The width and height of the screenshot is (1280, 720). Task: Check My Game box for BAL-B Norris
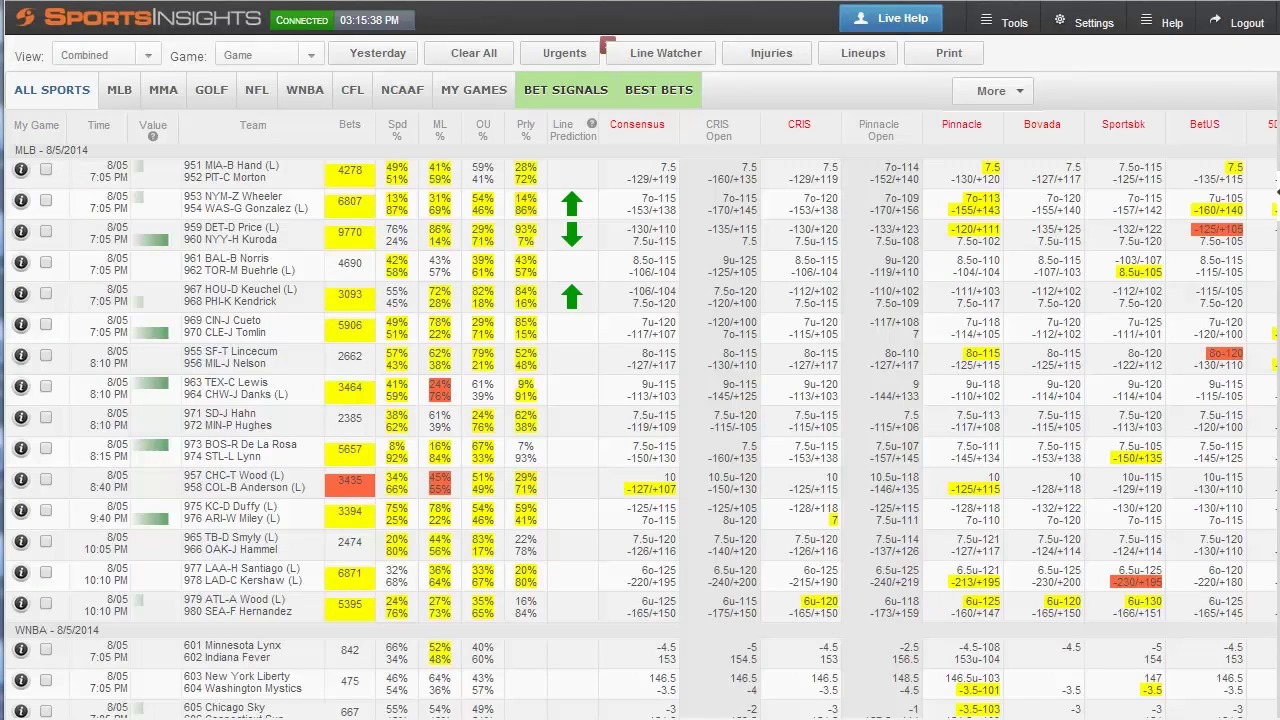coord(46,263)
